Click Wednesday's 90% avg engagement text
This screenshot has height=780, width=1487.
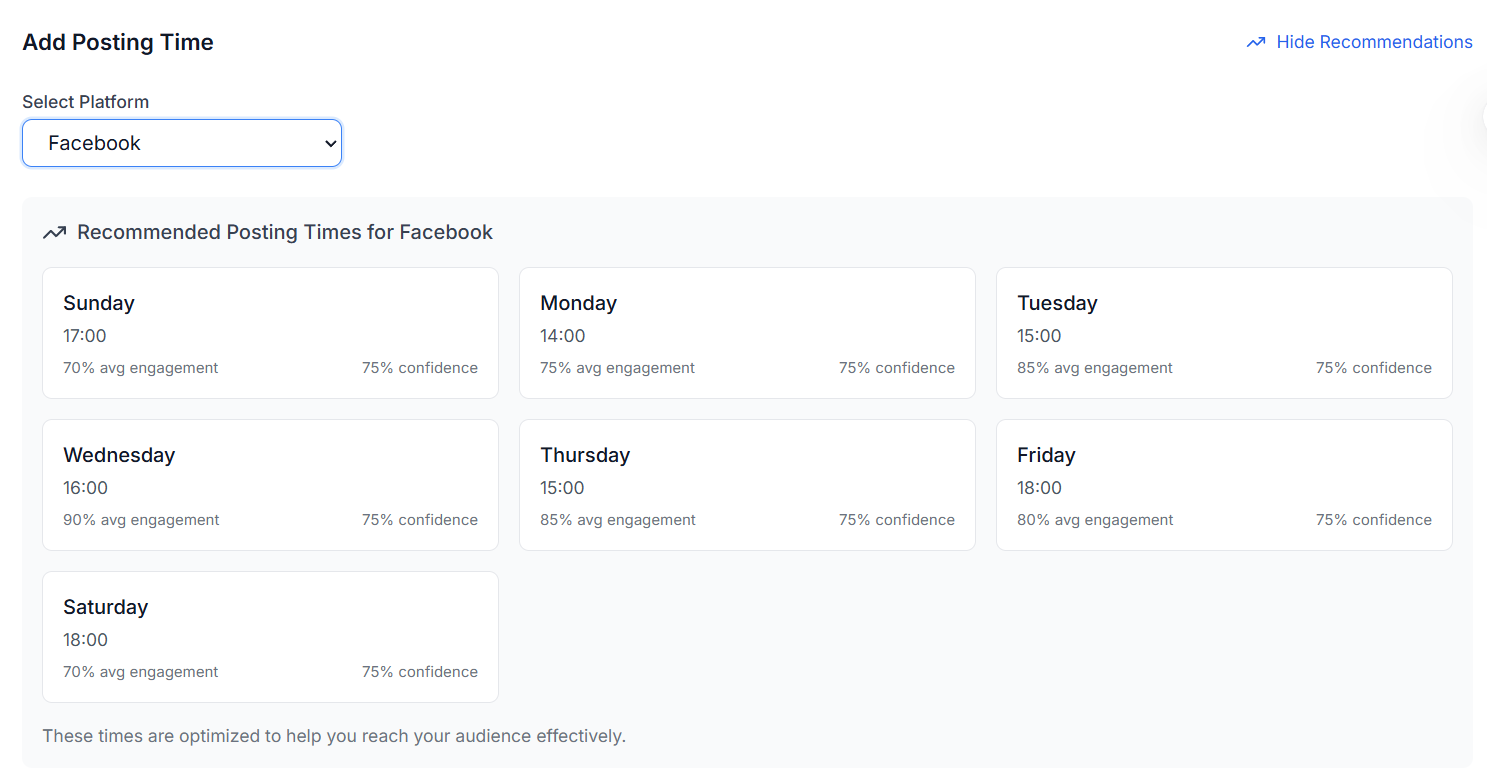pyautogui.click(x=141, y=520)
